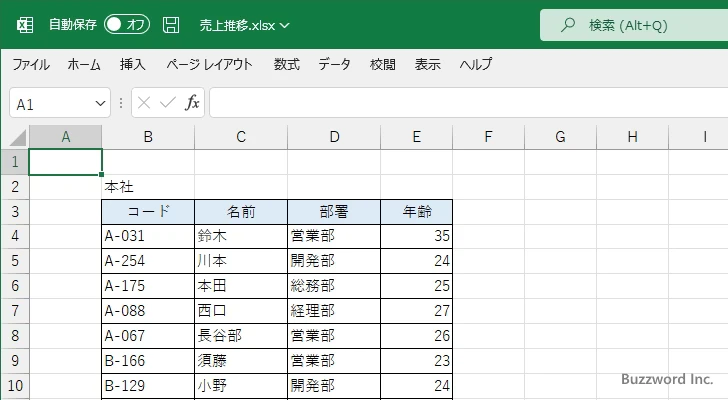Click cell with code B-166
Screen dimensions: 728x400
pos(148,361)
